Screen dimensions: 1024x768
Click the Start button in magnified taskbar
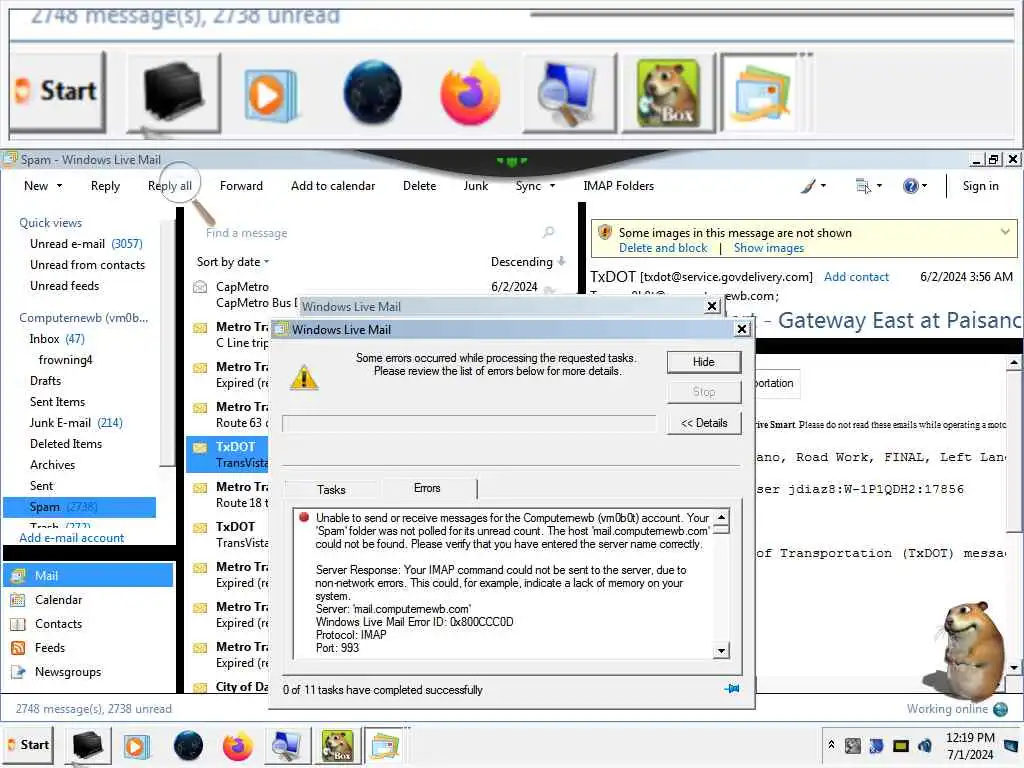tap(57, 91)
